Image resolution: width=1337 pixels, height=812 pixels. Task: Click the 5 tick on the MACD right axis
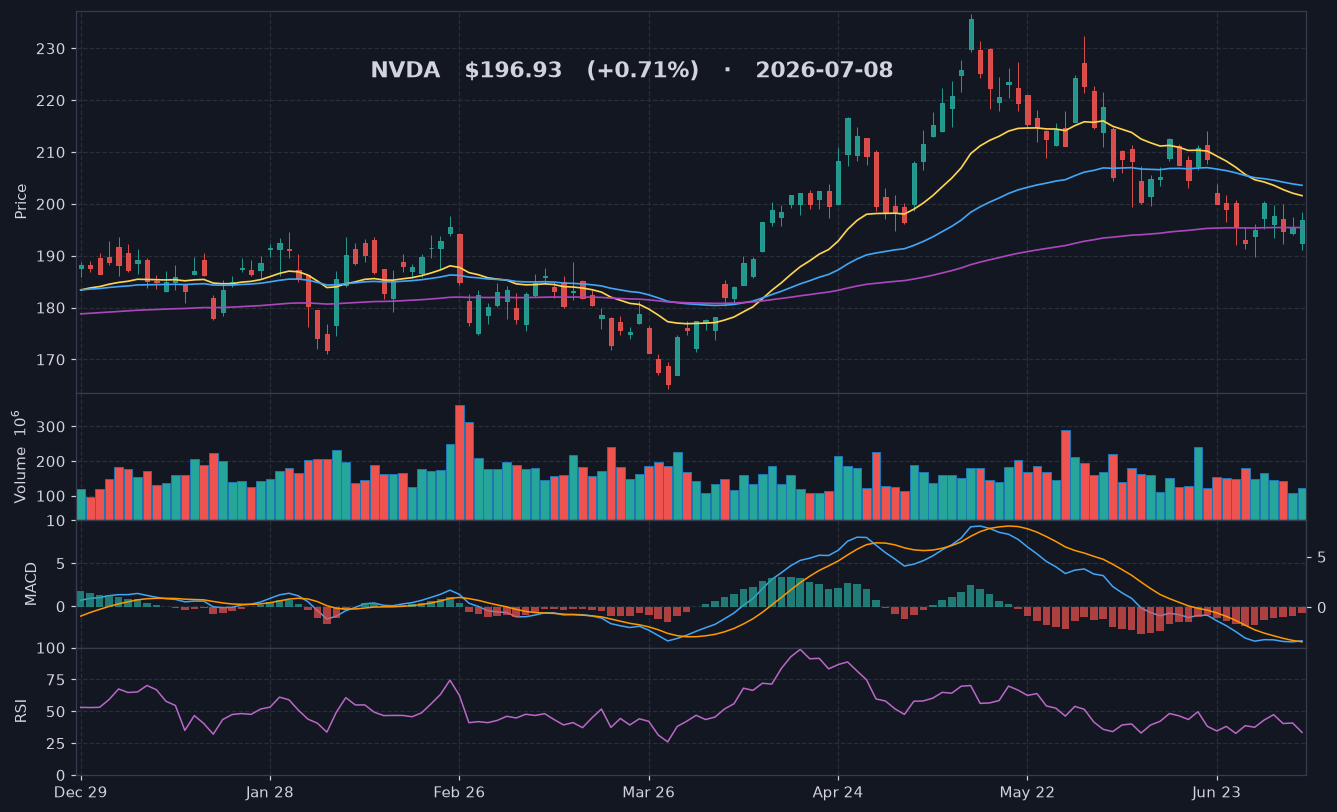(x=1321, y=557)
